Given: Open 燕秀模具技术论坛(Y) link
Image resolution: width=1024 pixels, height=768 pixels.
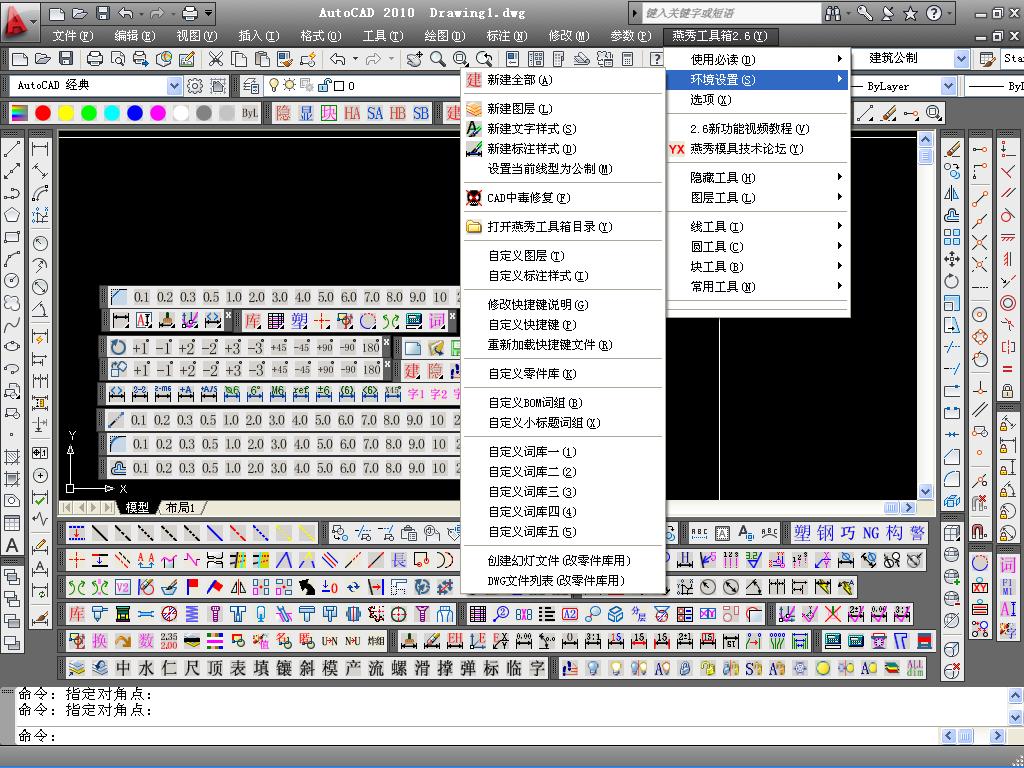Looking at the screenshot, I should (758, 149).
